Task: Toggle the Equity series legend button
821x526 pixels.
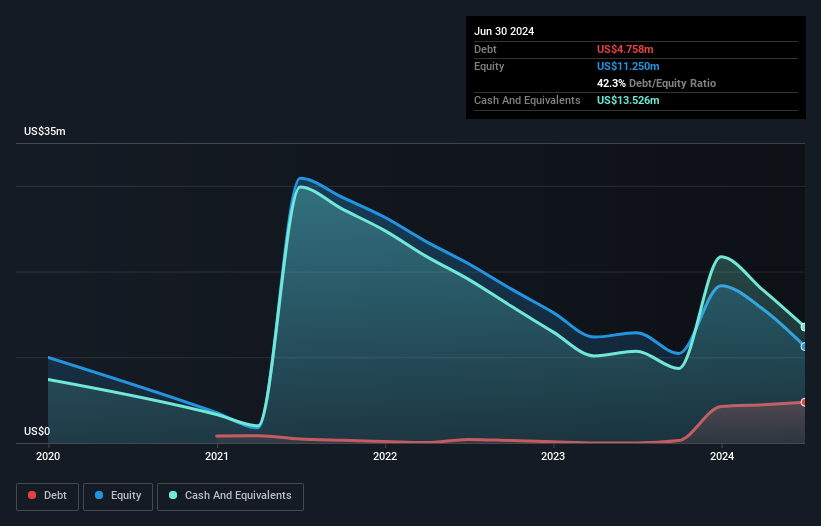Action: click(x=118, y=496)
